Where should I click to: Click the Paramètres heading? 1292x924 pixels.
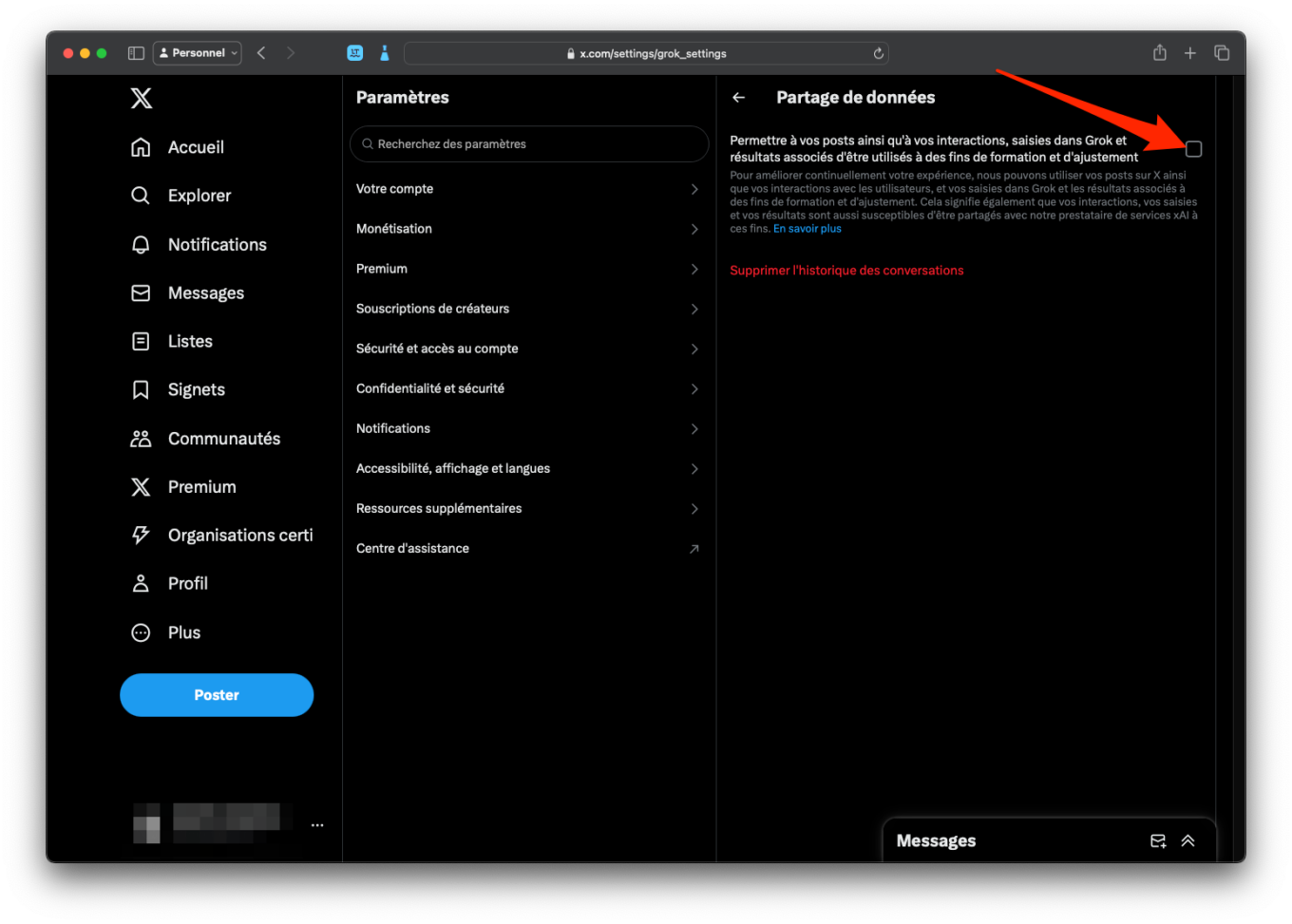tap(403, 98)
